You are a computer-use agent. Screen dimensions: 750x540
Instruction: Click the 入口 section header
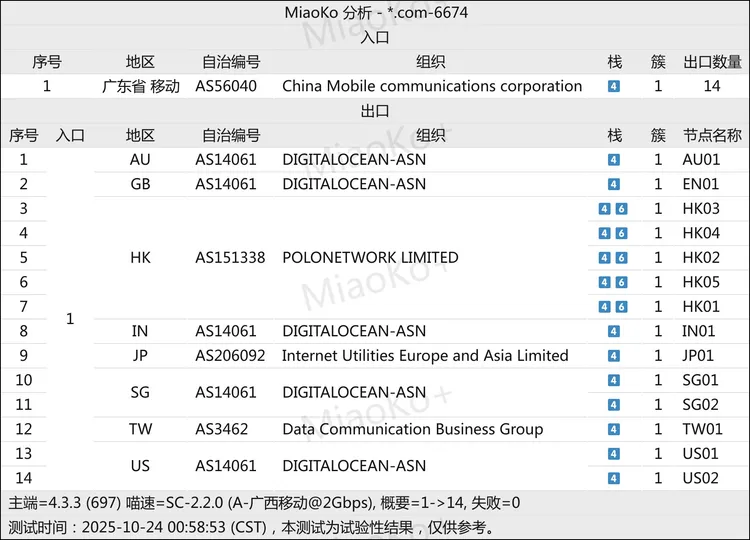tap(375, 37)
